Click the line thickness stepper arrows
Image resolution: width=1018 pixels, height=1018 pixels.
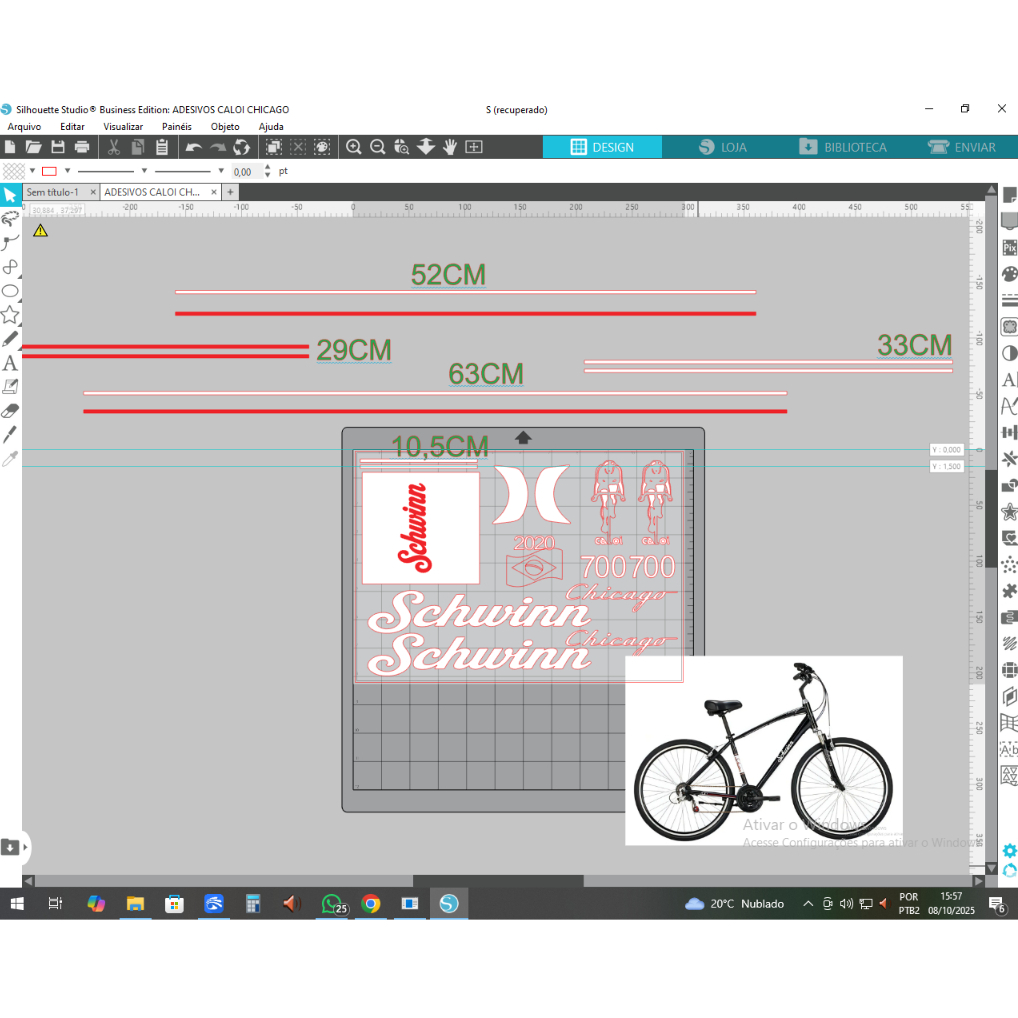267,171
